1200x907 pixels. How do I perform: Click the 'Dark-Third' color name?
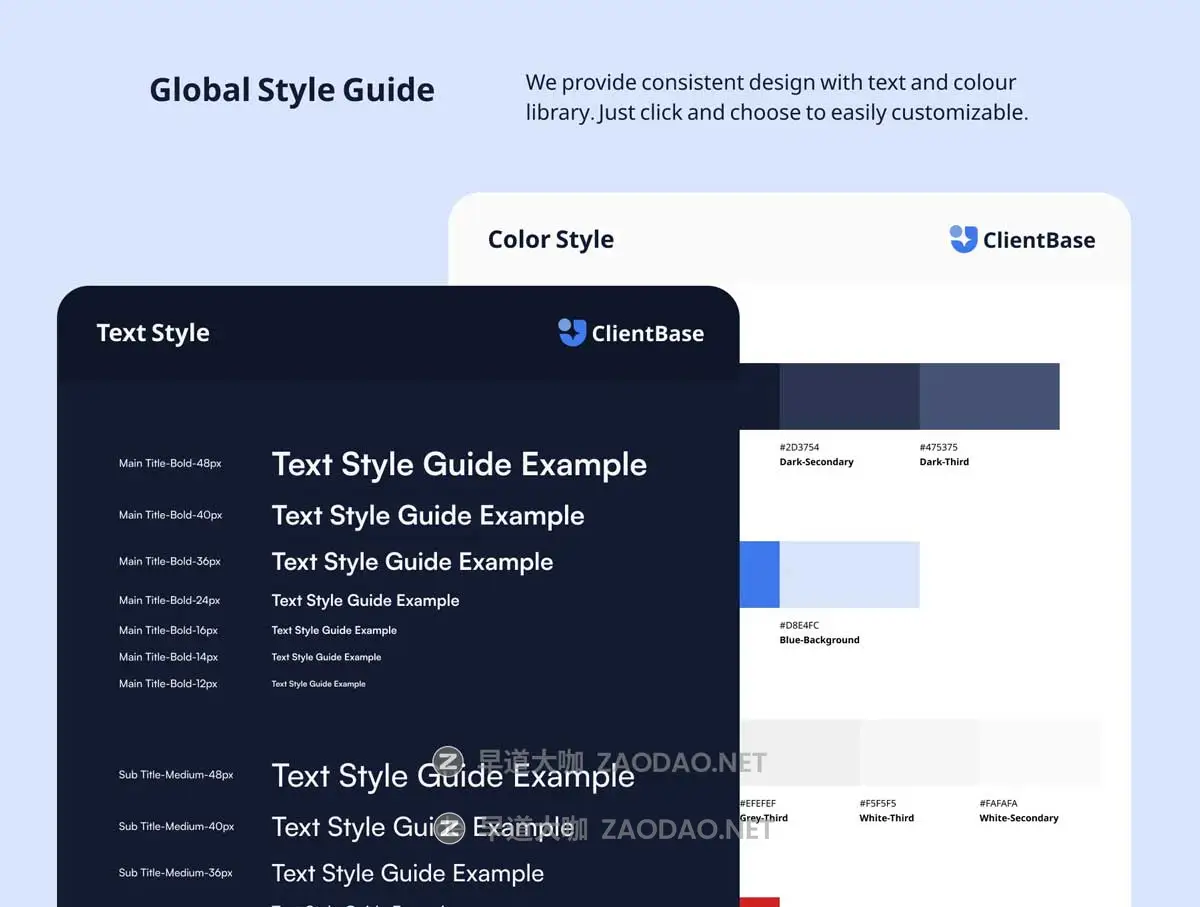(944, 462)
